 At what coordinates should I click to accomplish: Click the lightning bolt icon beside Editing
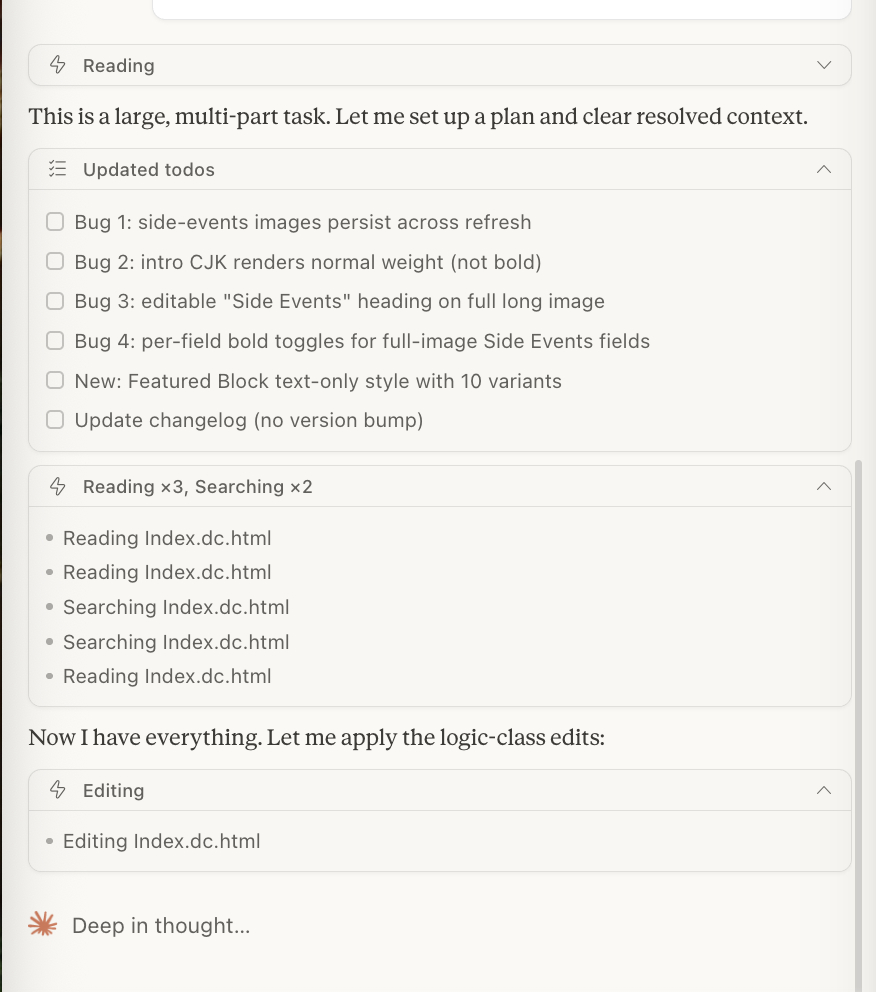58,790
